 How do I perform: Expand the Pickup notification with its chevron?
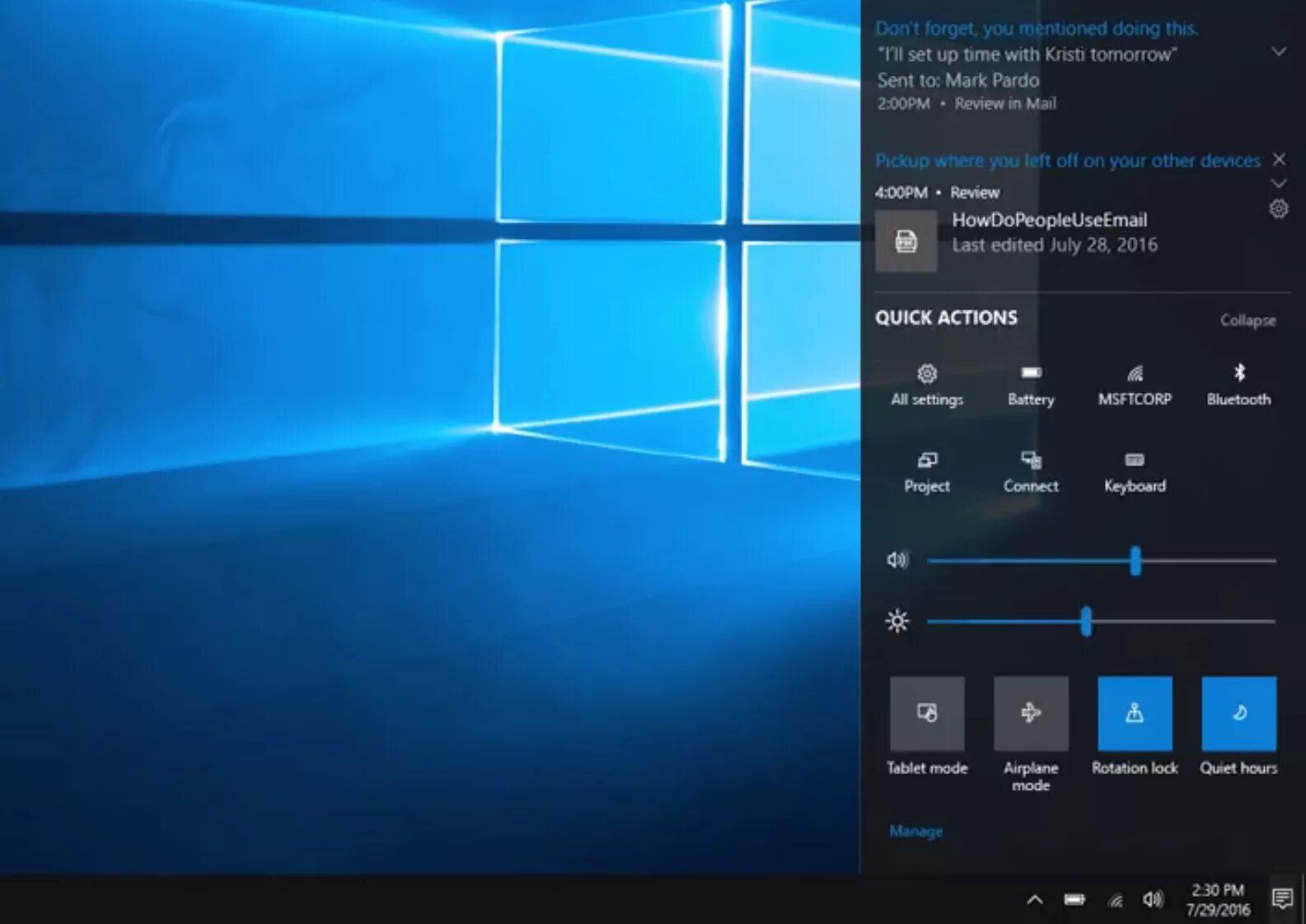coord(1279,183)
